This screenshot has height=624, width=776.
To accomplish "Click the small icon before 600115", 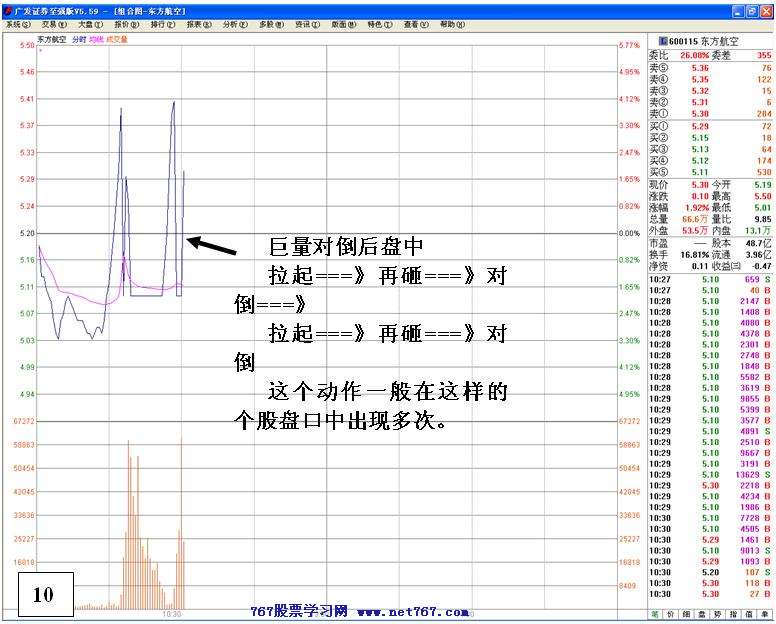I will coord(664,42).
